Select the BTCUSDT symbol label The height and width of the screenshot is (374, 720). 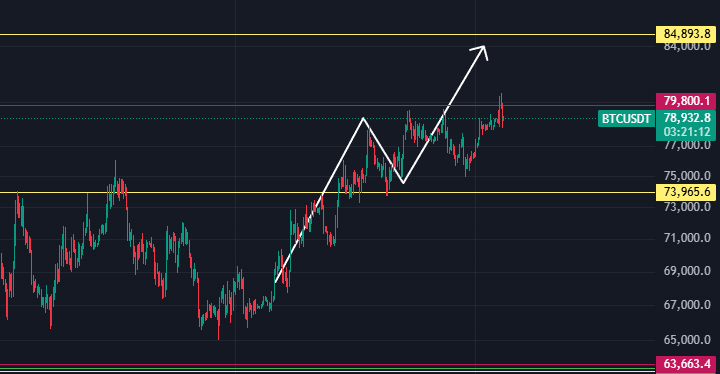point(626,119)
